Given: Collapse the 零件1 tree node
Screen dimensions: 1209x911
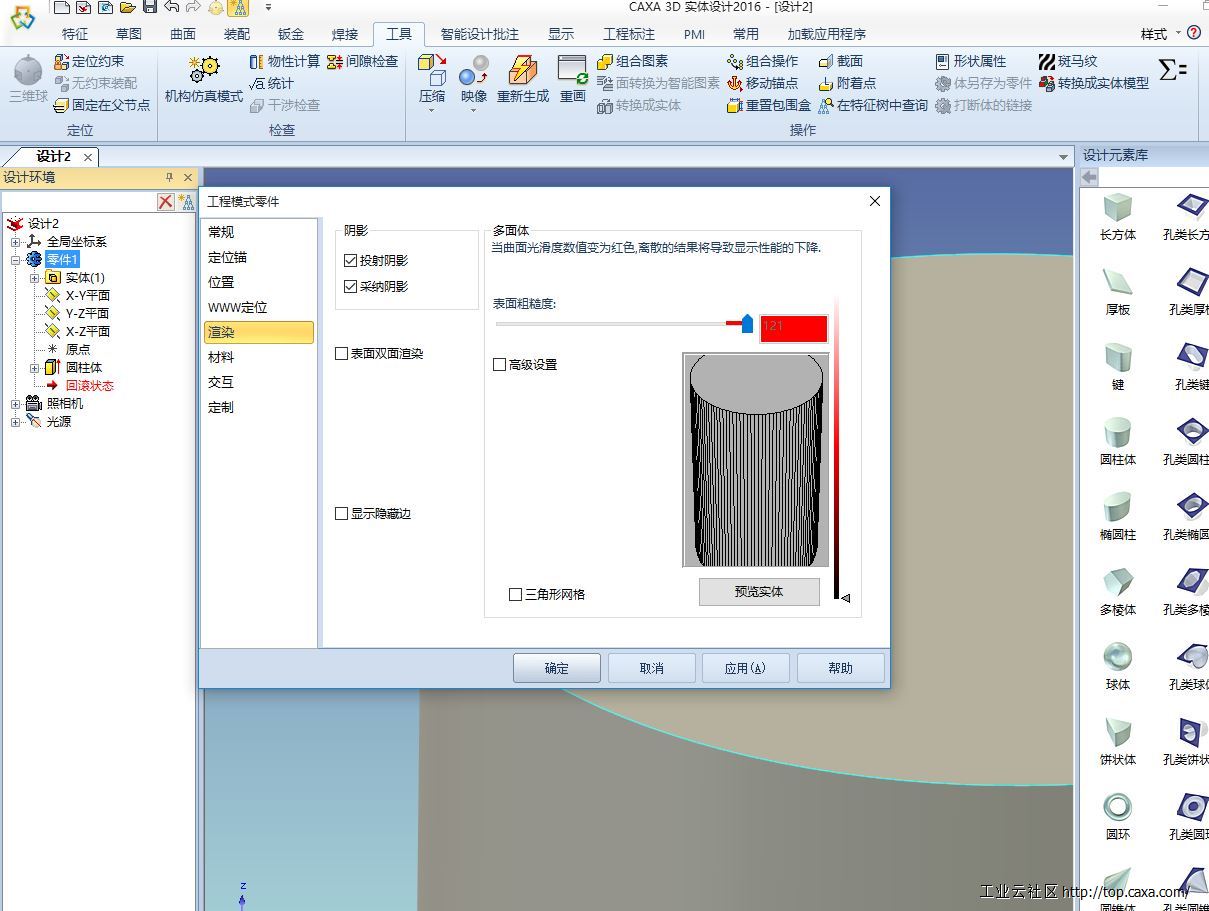Looking at the screenshot, I should [x=15, y=260].
